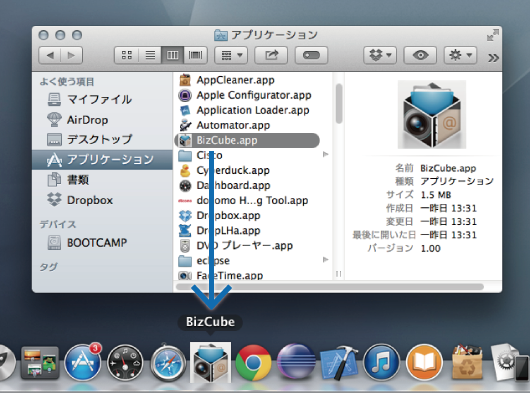
Task: Select the eclipse folder row
Action: (x=252, y=261)
